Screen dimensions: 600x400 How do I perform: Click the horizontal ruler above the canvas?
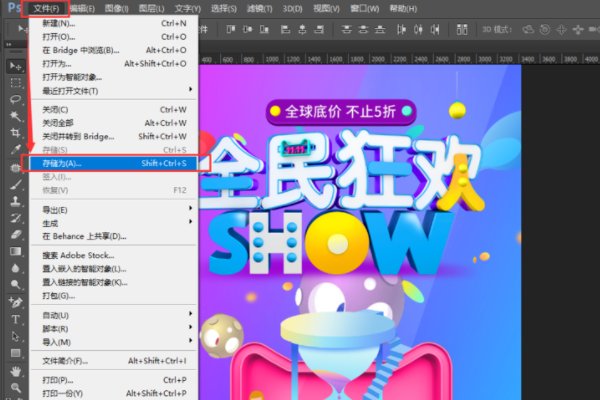400,58
